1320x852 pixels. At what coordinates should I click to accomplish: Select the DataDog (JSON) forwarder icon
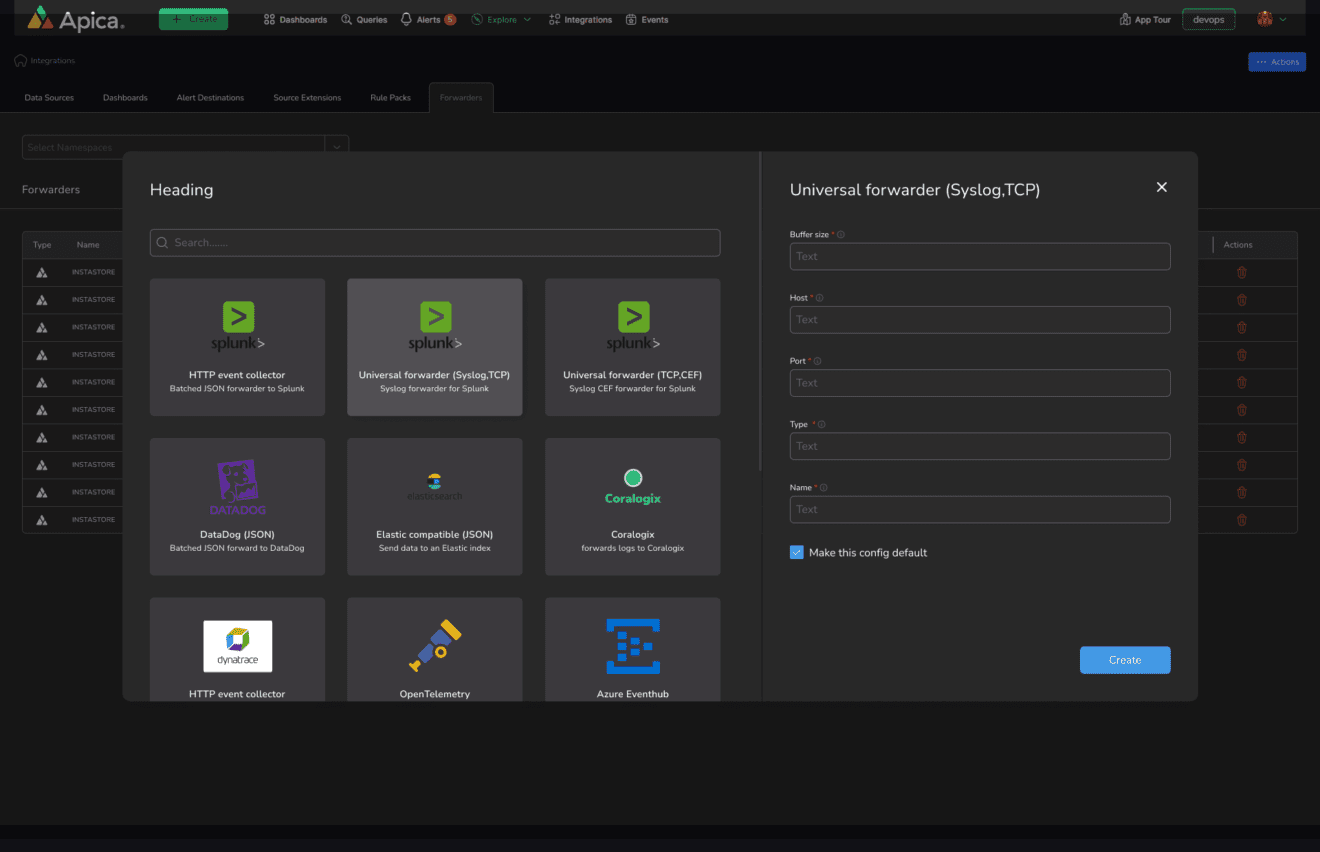237,487
